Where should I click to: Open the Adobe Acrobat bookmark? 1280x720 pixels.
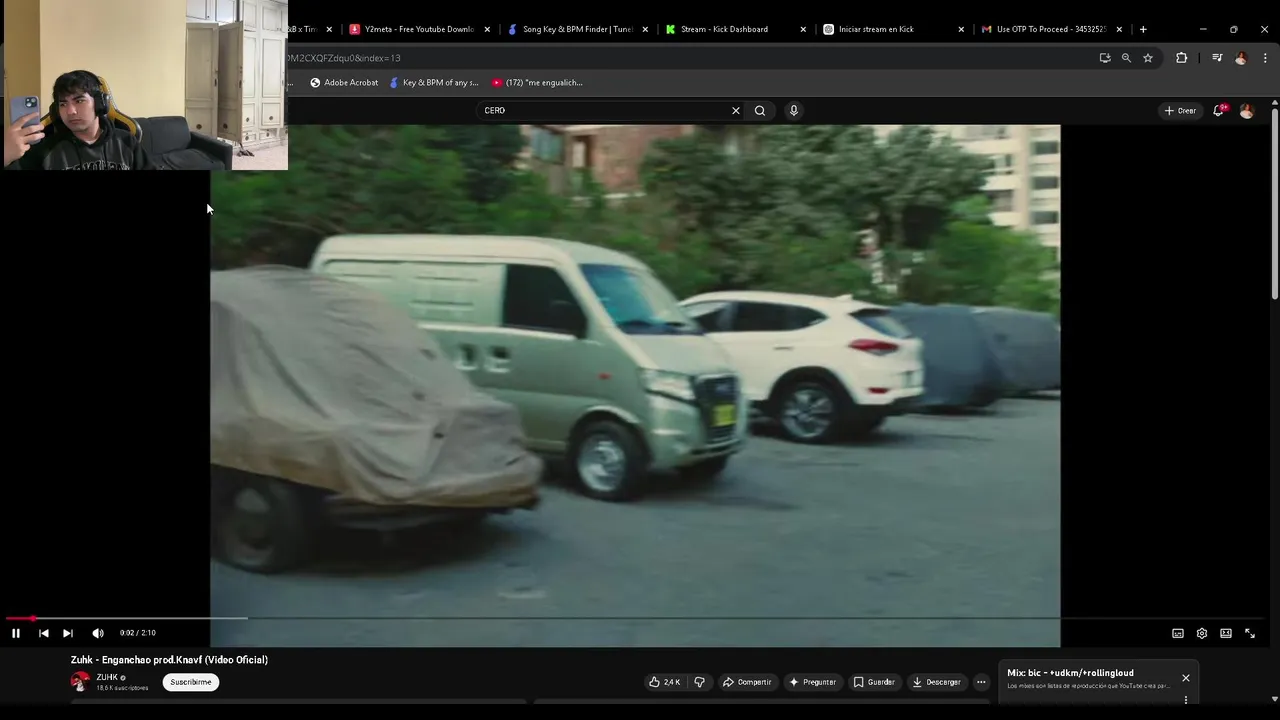pyautogui.click(x=344, y=83)
